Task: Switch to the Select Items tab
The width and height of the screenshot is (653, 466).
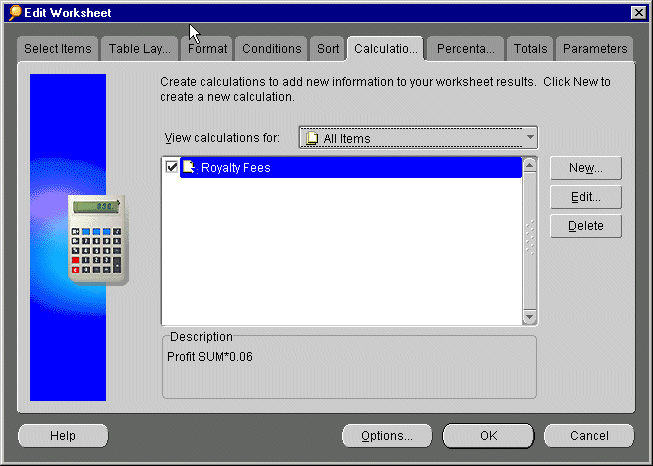Action: click(58, 48)
